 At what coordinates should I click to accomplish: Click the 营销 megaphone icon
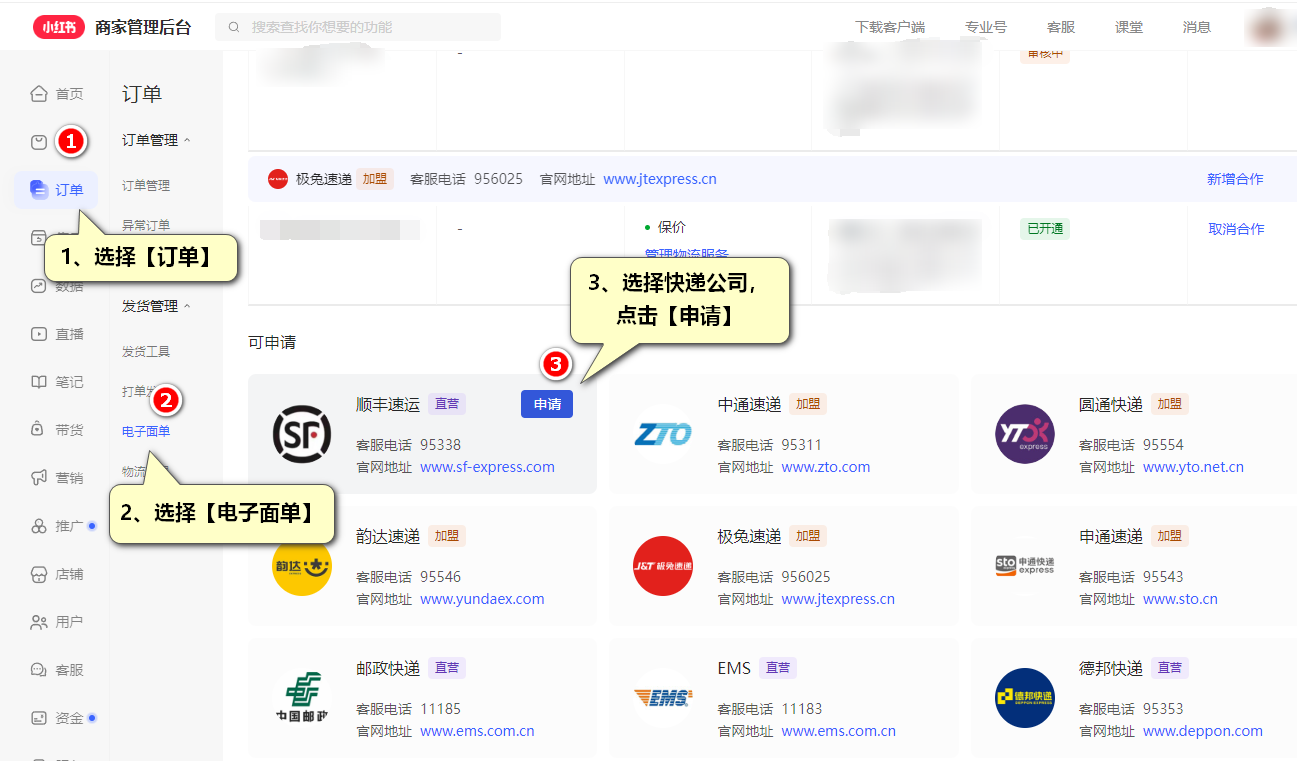pyautogui.click(x=39, y=478)
